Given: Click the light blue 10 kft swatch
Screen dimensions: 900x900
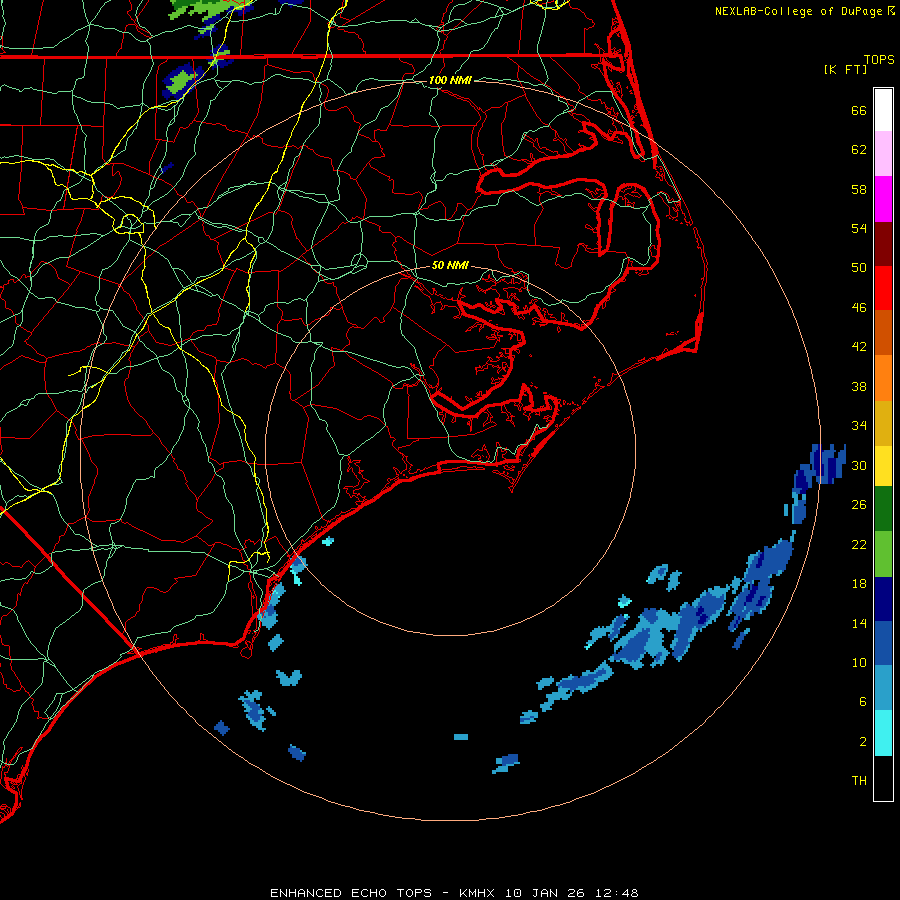Looking at the screenshot, I should (x=883, y=688).
